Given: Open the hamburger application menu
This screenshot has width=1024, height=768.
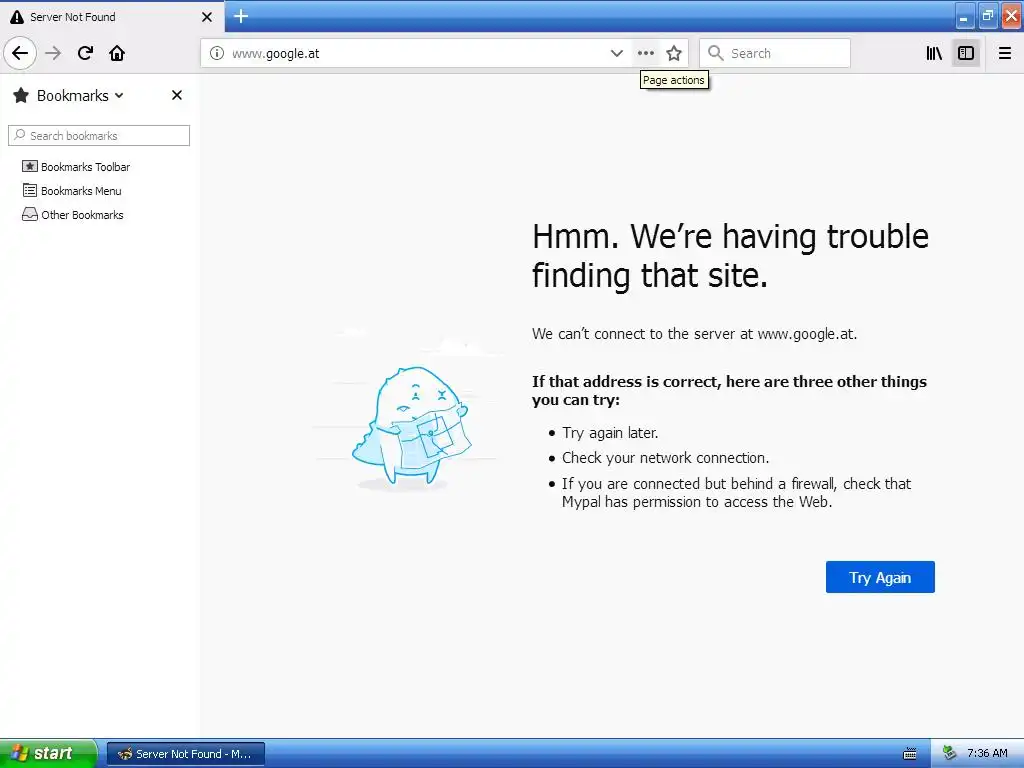Looking at the screenshot, I should (1005, 53).
